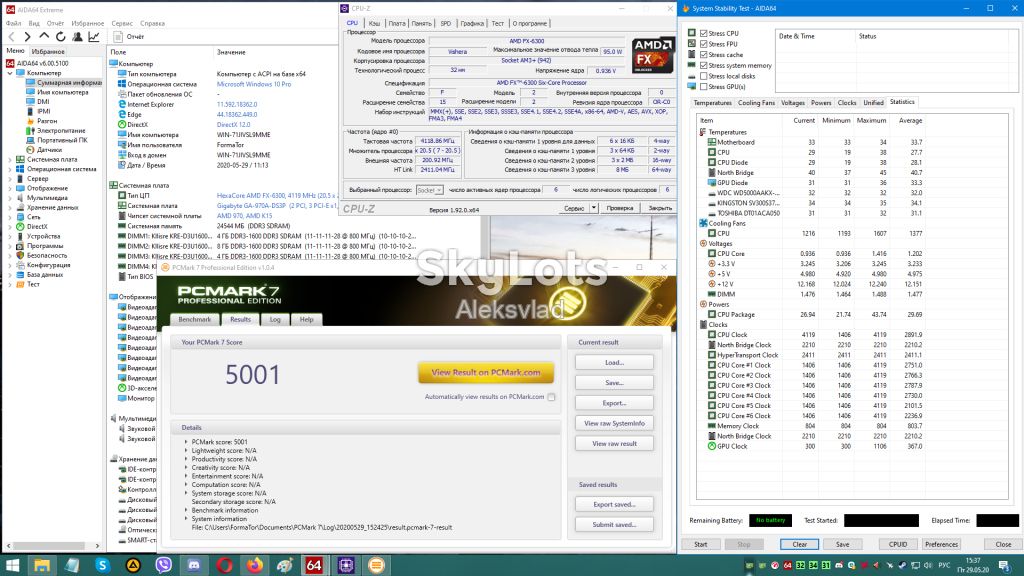
Task: Expand Операционная система tree node
Action: (10, 169)
